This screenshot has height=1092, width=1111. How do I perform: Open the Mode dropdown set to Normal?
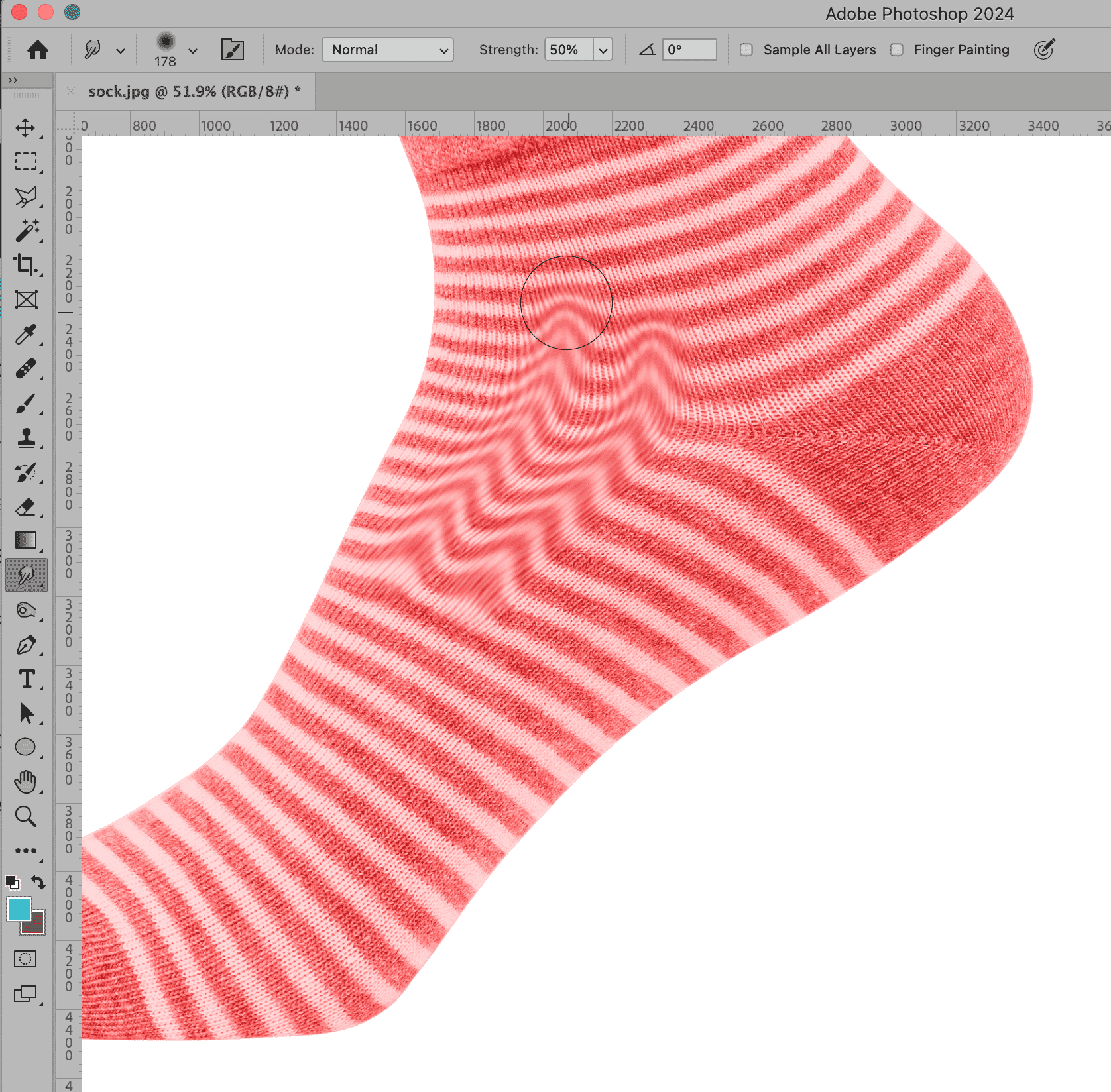click(x=387, y=50)
